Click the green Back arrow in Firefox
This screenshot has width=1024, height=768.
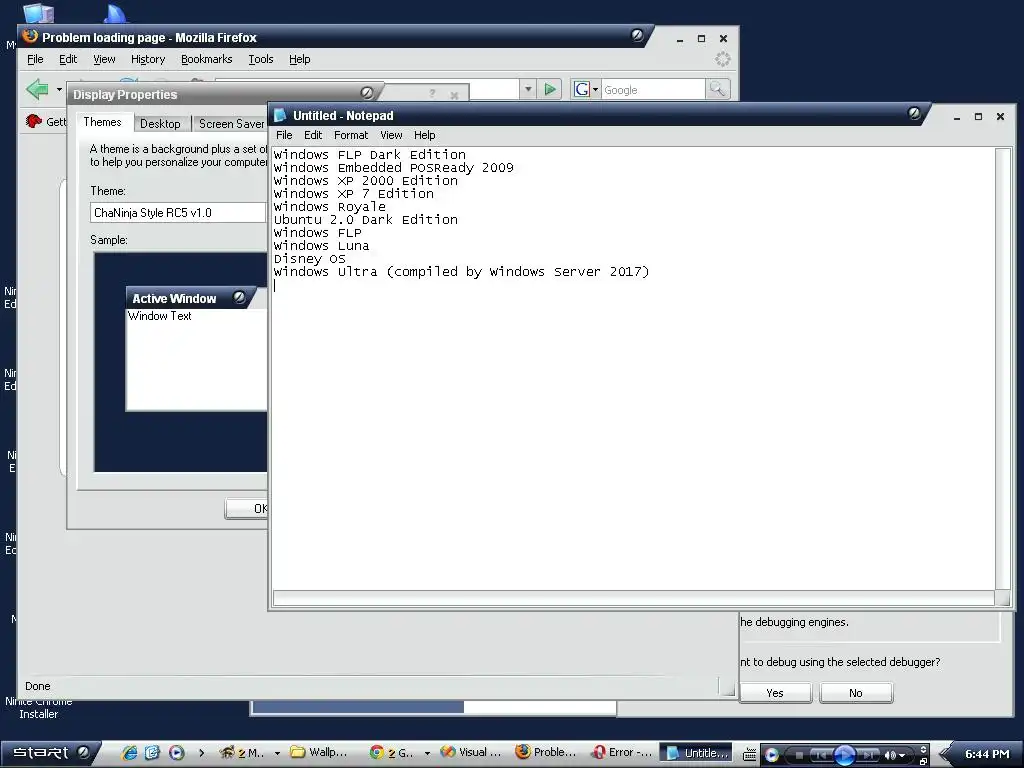pyautogui.click(x=37, y=89)
